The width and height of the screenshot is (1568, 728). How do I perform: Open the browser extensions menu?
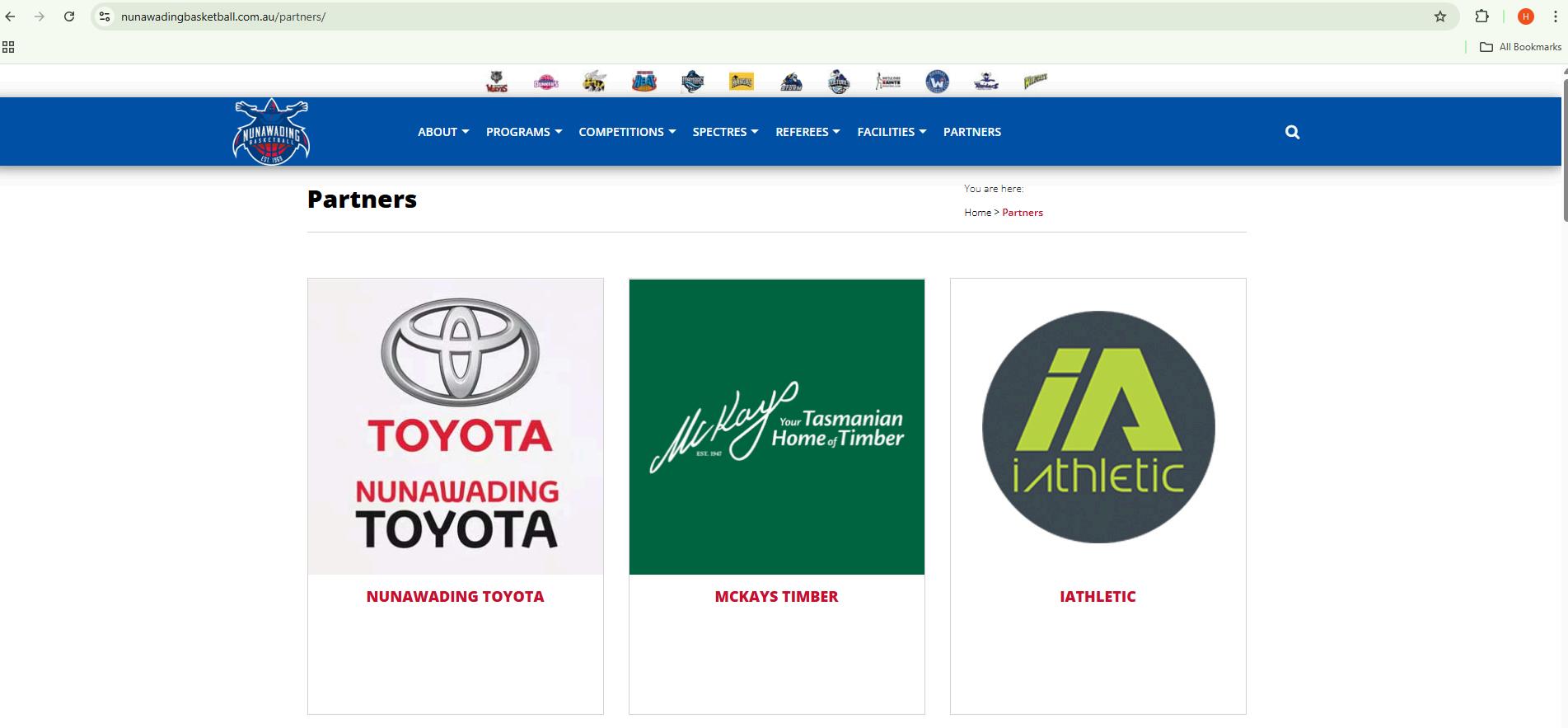coord(1481,16)
